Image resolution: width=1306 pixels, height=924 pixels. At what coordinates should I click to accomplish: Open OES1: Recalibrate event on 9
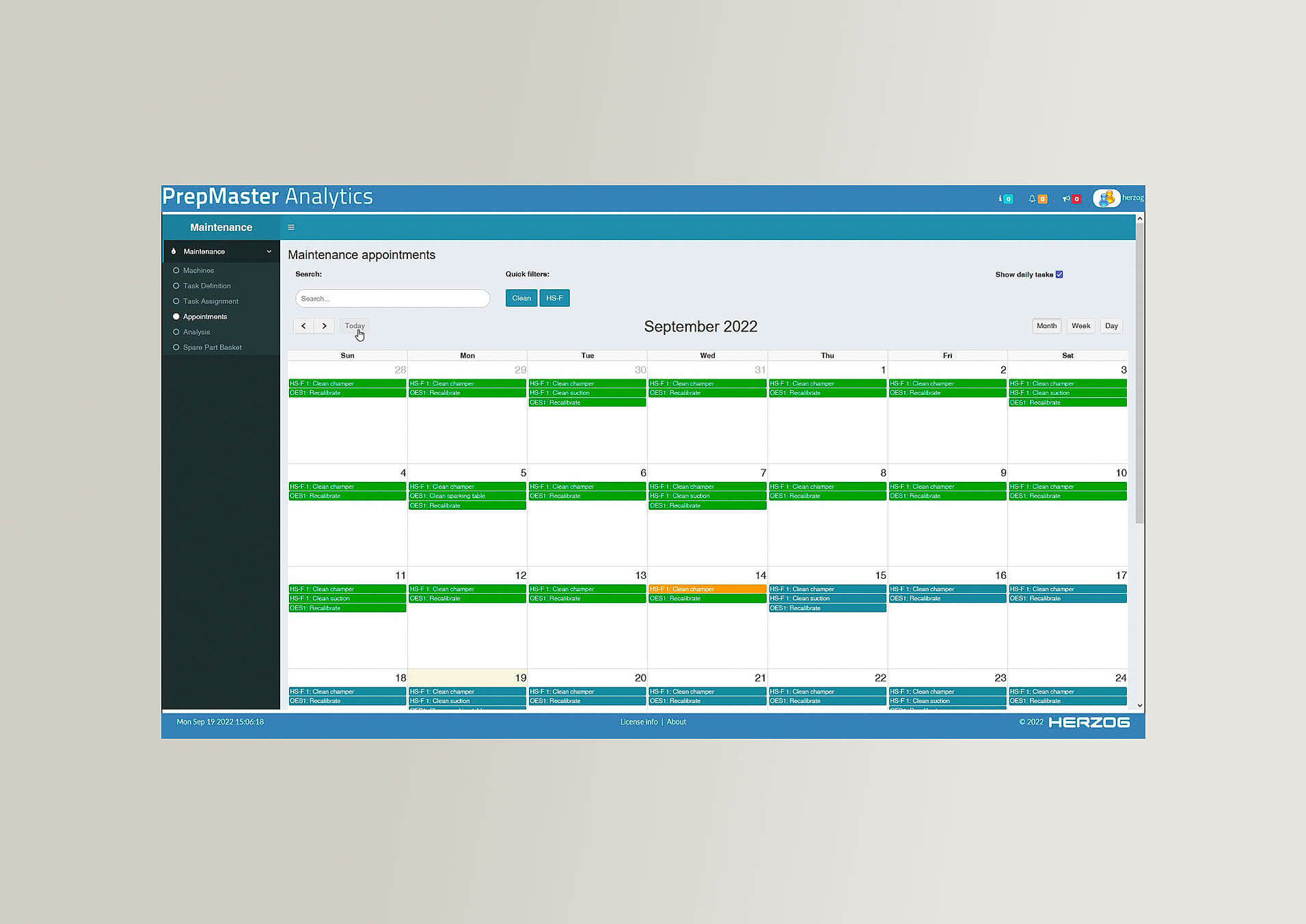click(x=947, y=496)
